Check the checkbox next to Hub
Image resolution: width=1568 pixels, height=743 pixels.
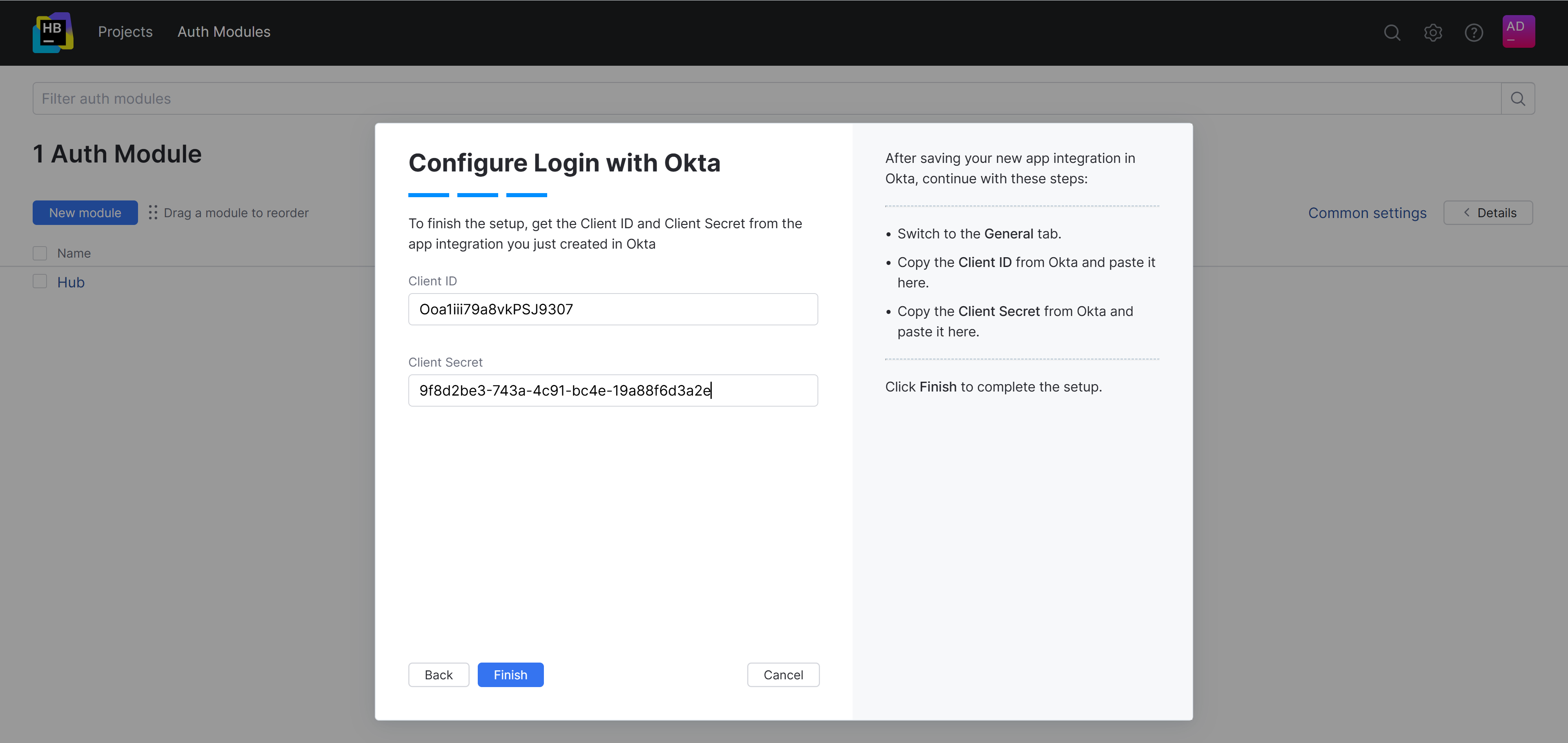(x=40, y=281)
